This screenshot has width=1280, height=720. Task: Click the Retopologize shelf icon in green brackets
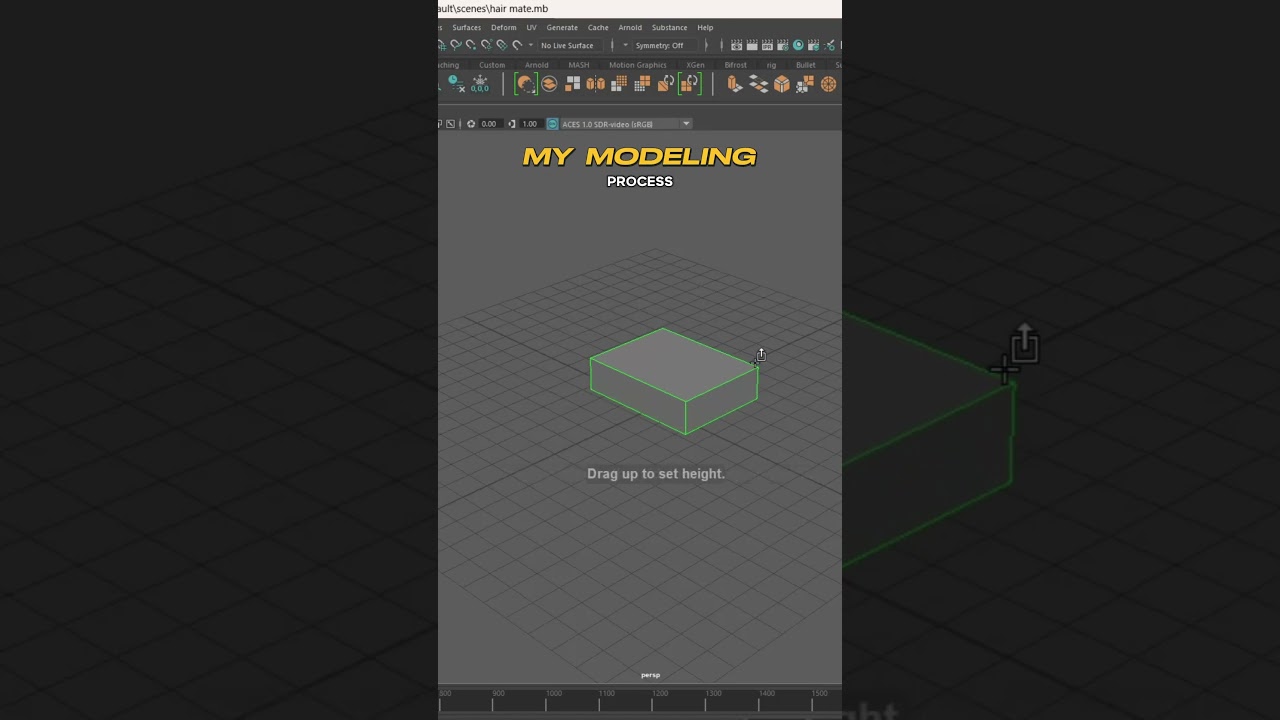point(690,83)
